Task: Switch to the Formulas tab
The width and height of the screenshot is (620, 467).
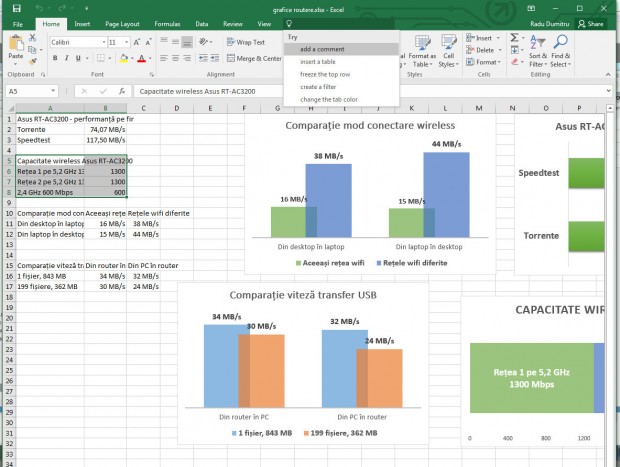Action: point(167,24)
